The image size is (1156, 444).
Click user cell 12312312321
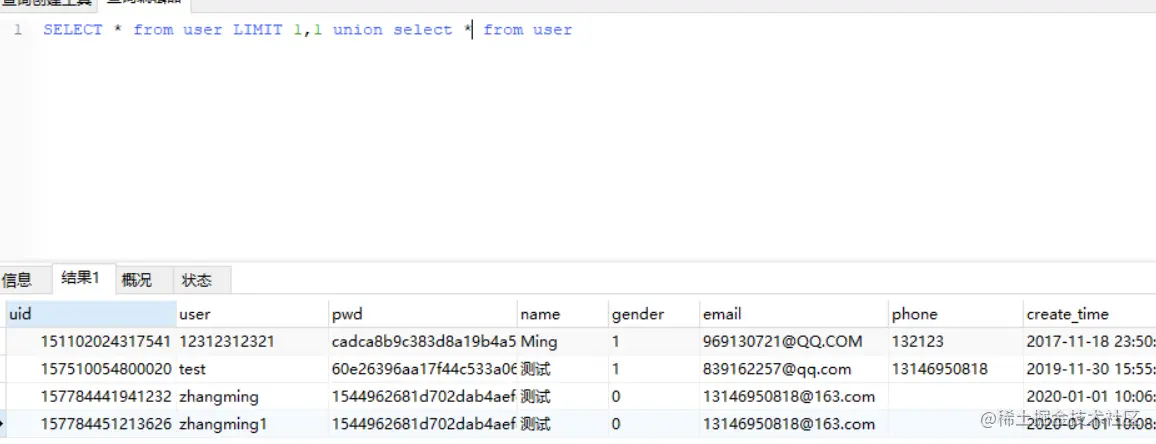[252, 341]
